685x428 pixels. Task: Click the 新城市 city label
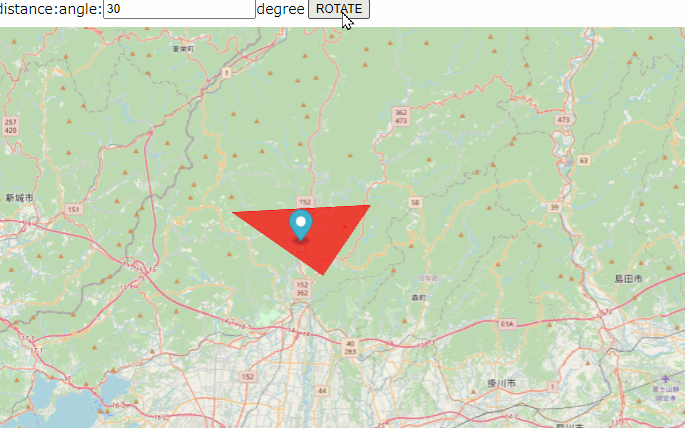20,198
